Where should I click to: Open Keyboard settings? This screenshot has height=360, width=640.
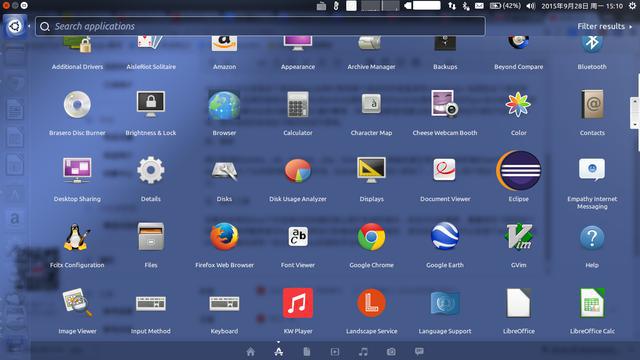coord(224,304)
